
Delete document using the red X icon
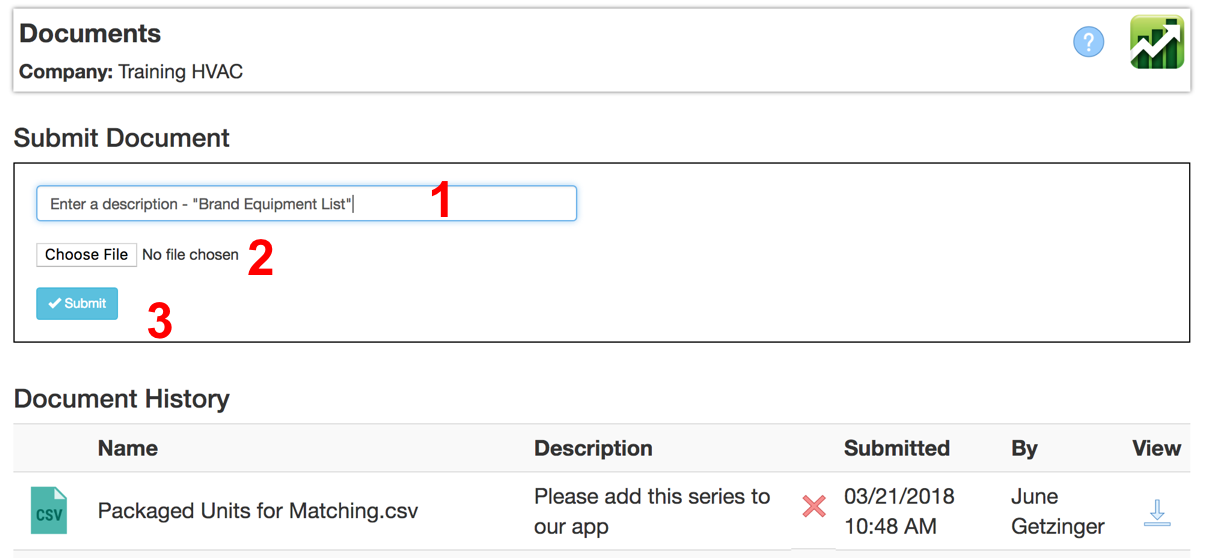click(x=814, y=506)
